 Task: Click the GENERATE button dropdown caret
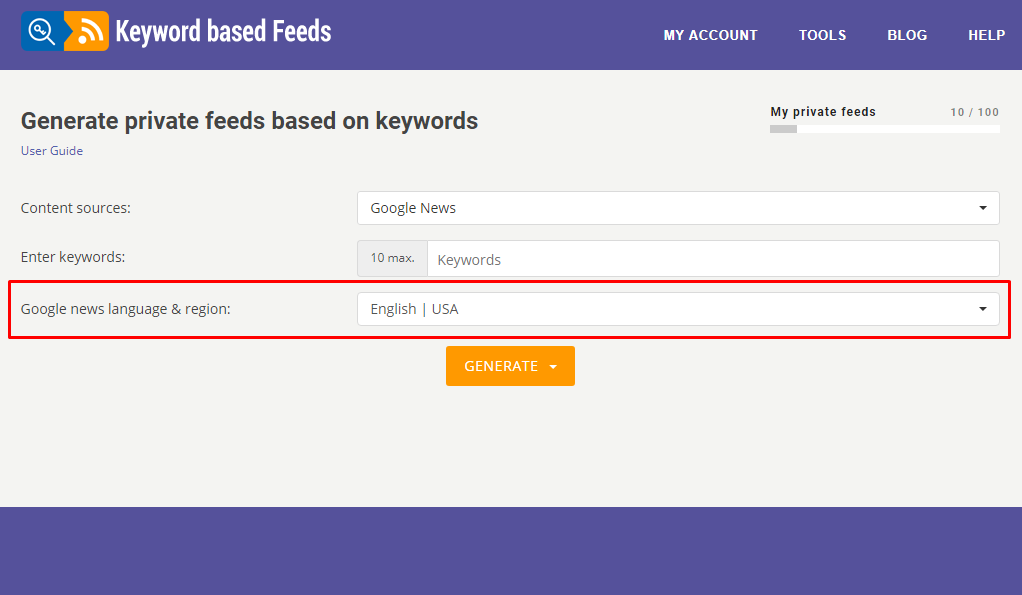553,367
